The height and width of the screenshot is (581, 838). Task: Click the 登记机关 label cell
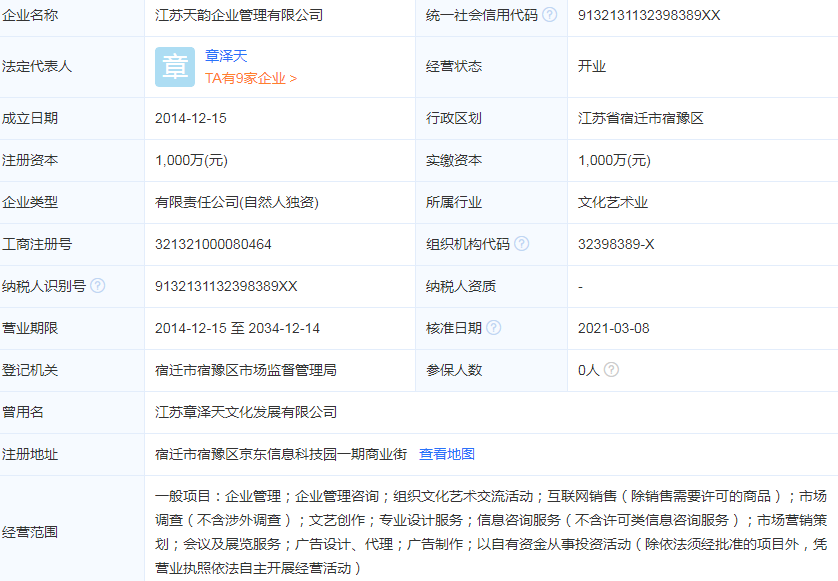coord(72,370)
